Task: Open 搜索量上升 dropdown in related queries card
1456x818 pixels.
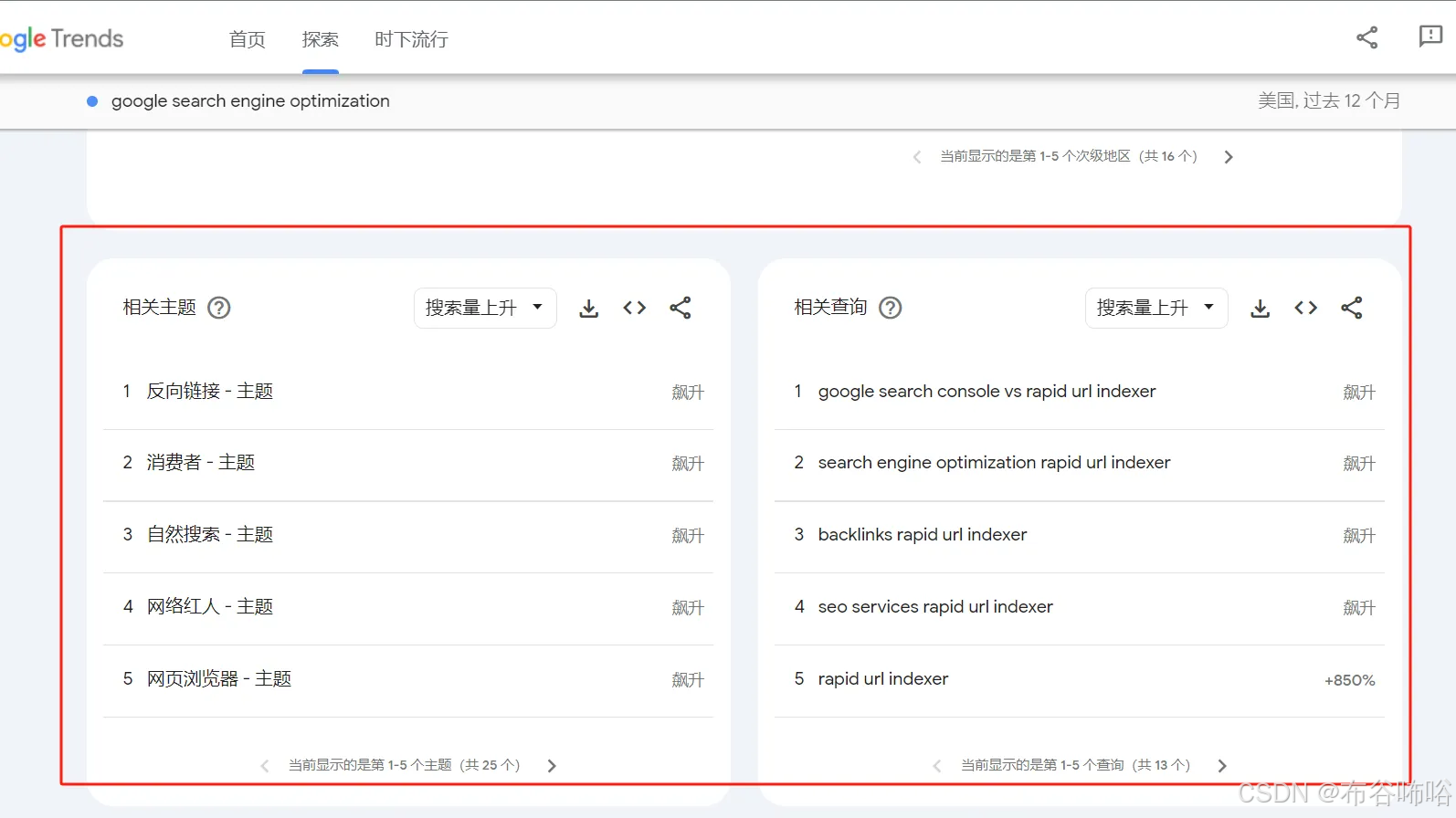Action: point(1156,308)
